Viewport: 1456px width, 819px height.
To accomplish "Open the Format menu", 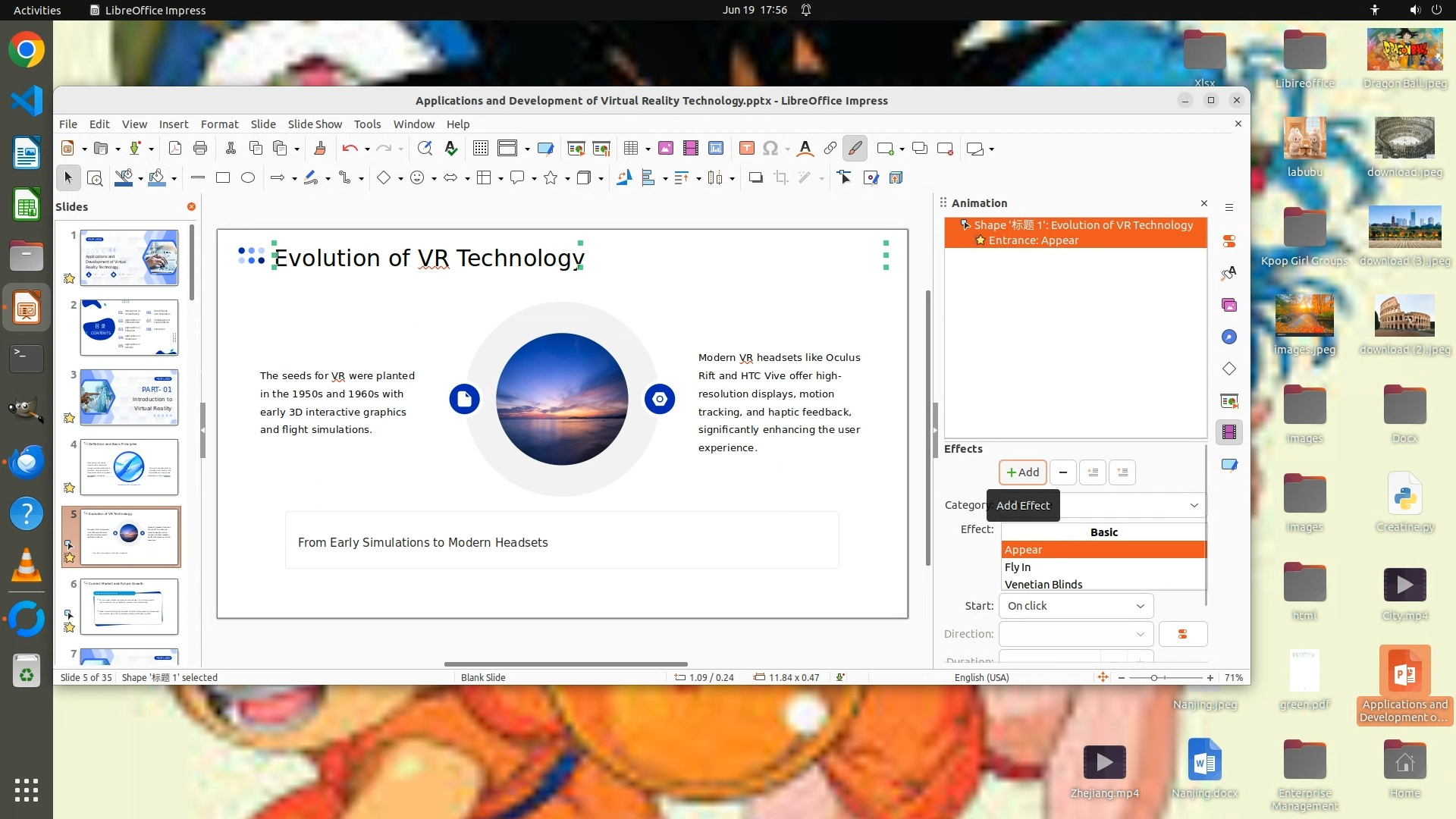I will tap(219, 124).
